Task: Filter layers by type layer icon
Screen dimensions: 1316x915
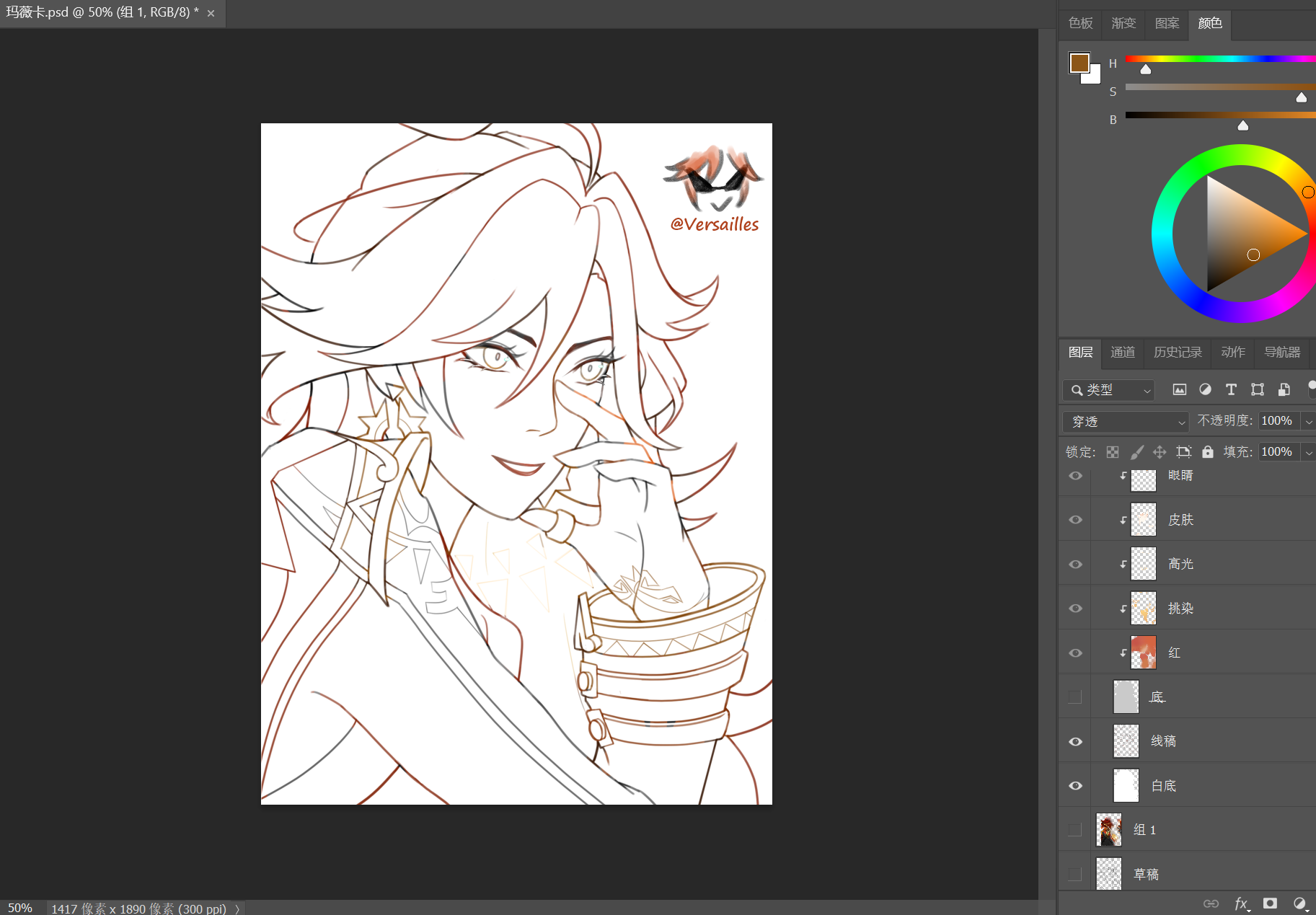Action: click(x=1231, y=389)
